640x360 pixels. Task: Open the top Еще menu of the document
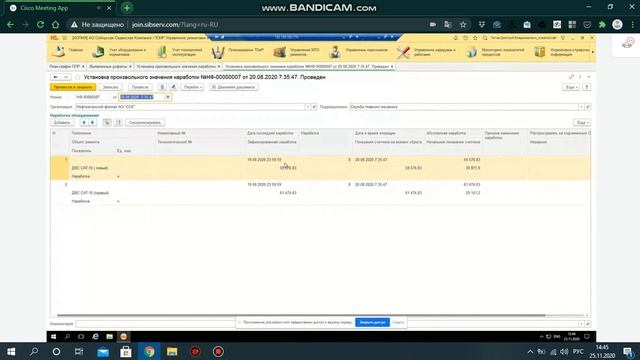[x=571, y=87]
